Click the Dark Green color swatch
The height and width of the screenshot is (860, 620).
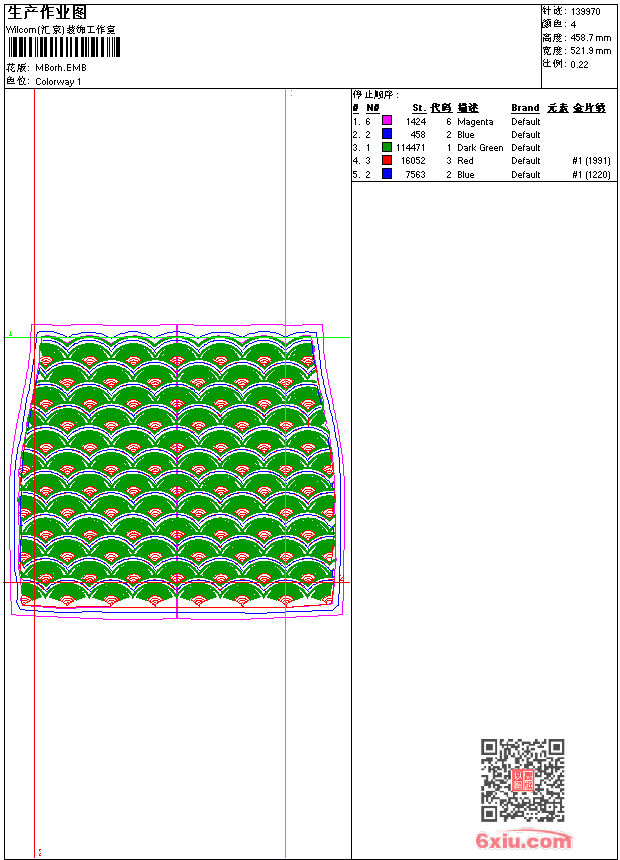(x=387, y=147)
